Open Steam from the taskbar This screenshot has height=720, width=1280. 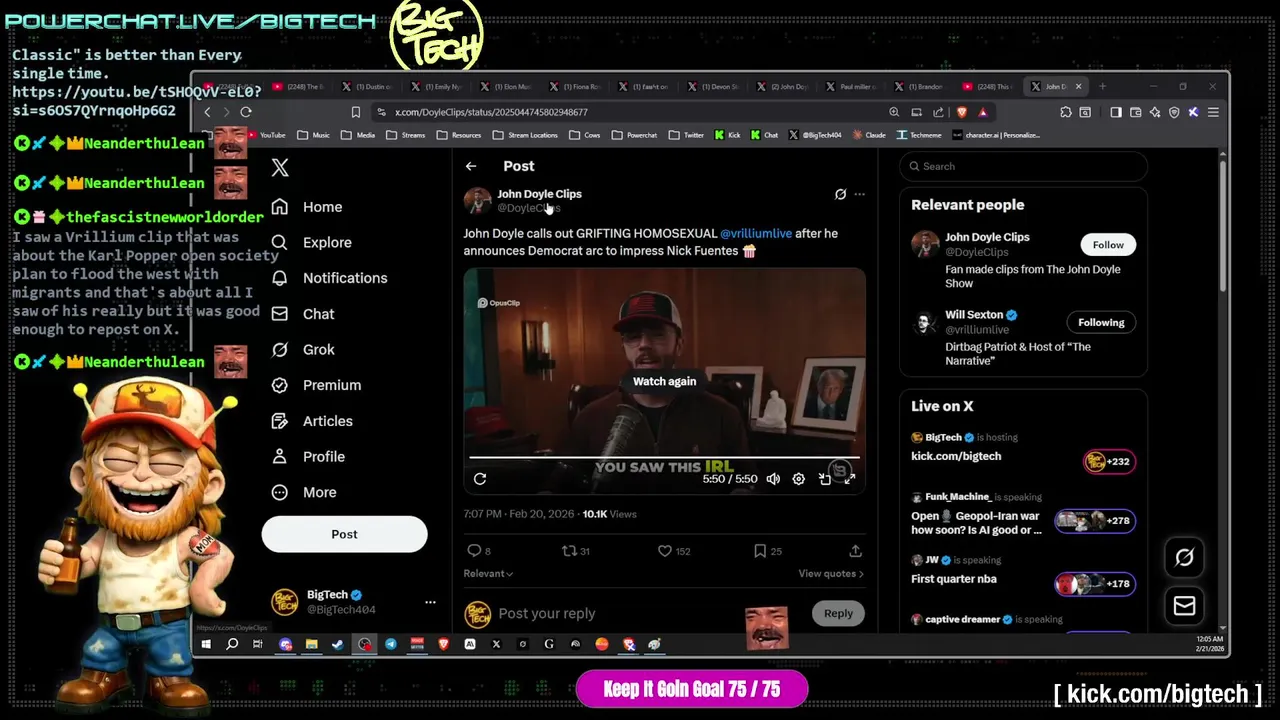[338, 645]
